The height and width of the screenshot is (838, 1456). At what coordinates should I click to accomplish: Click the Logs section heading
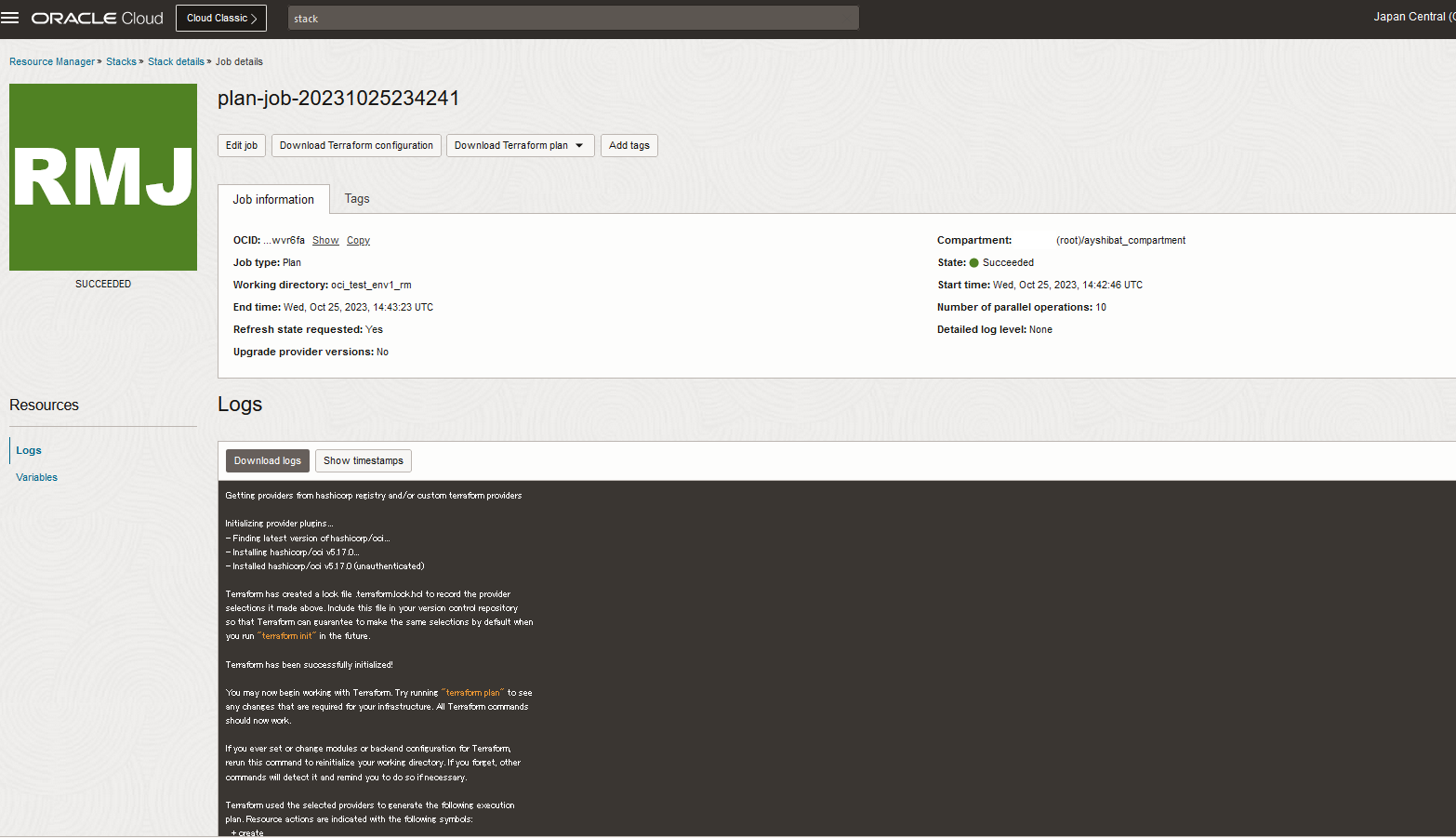[x=240, y=404]
